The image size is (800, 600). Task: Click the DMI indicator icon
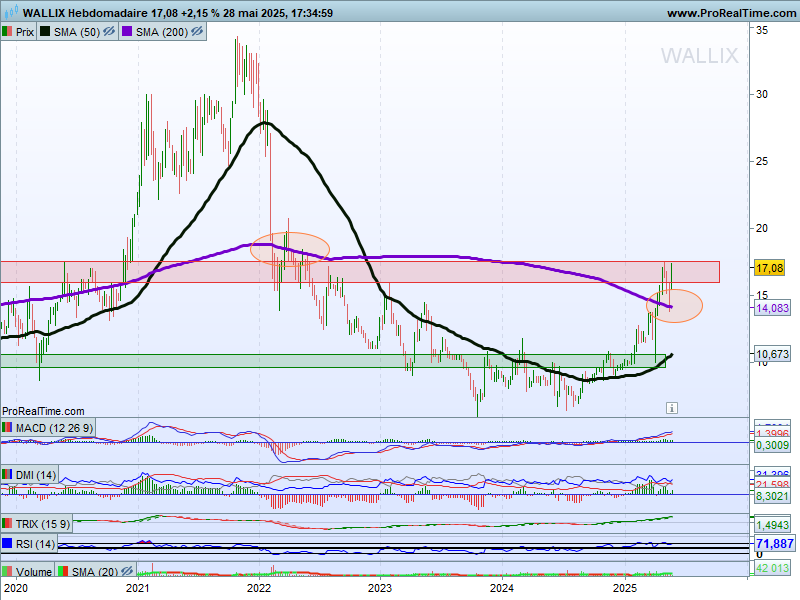click(x=7, y=475)
